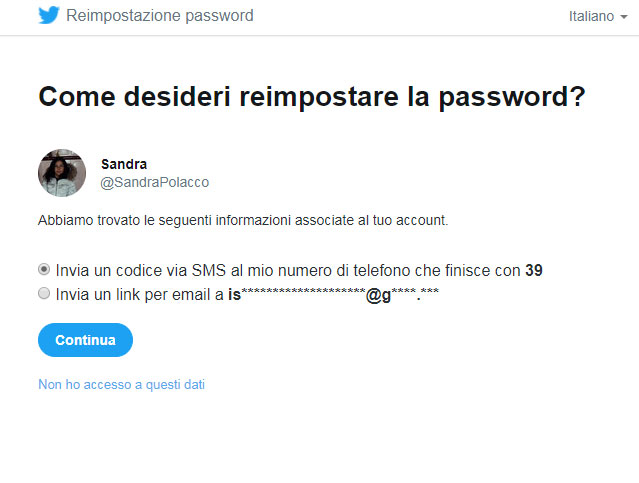Screen dimensions: 639x483
Task: Click the Invia un link per email label
Action: 247,294
